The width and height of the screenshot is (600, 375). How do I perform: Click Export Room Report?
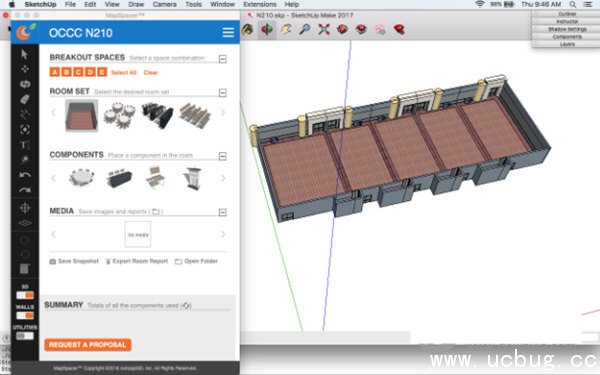137,261
